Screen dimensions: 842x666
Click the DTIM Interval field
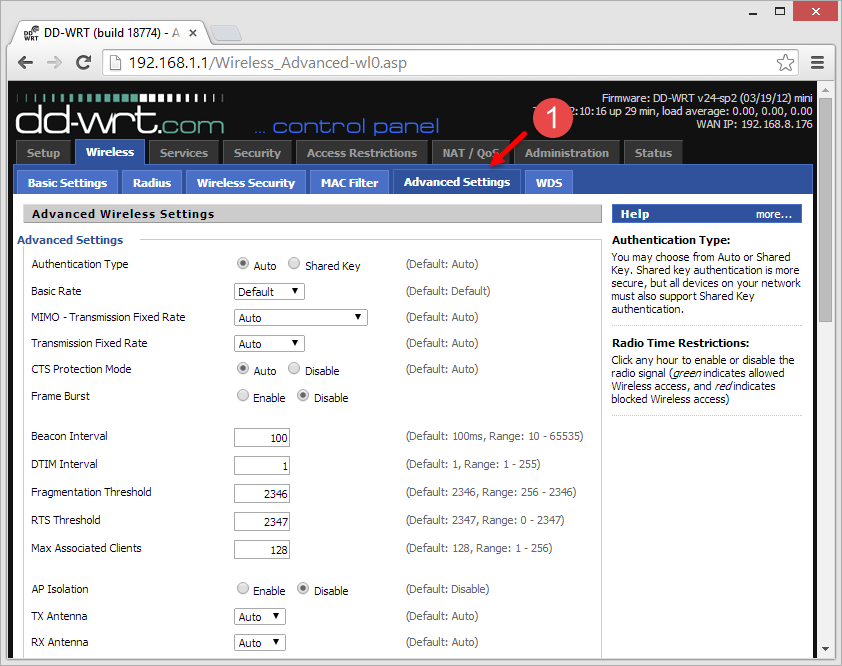click(262, 465)
